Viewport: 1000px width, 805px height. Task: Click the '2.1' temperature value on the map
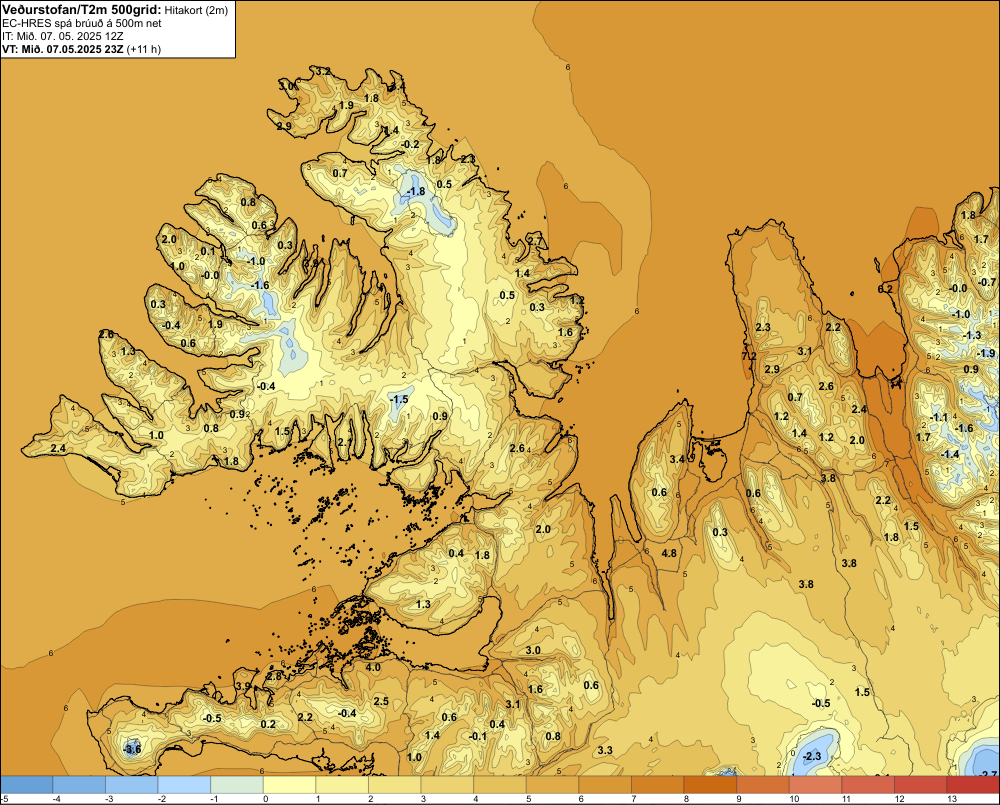[344, 442]
